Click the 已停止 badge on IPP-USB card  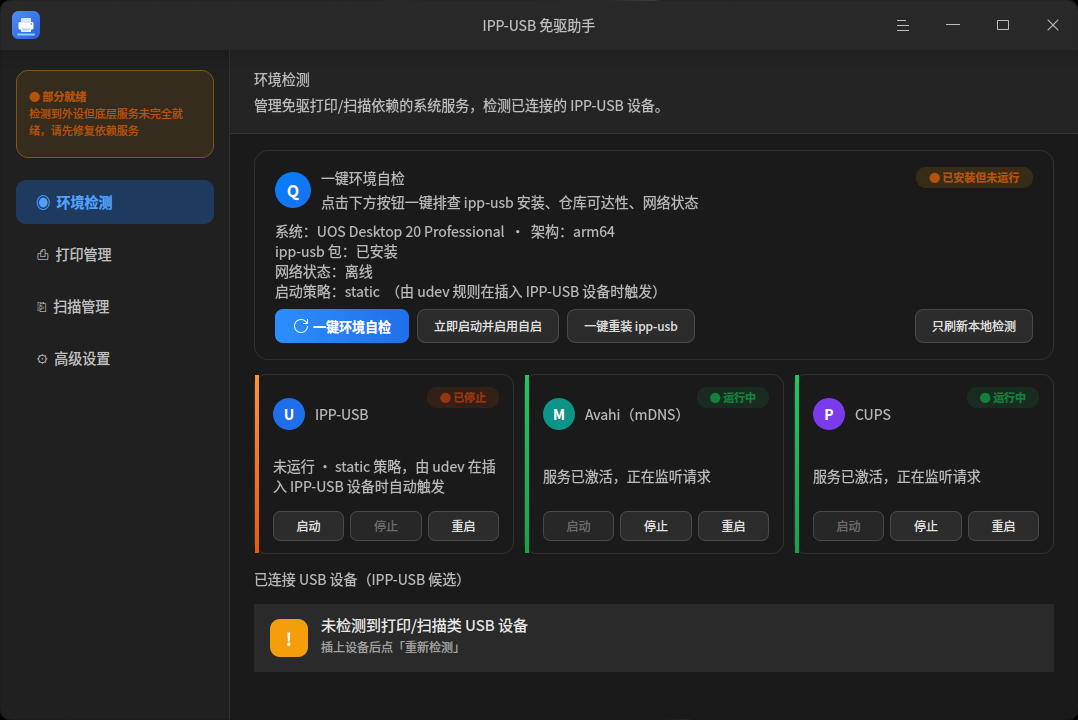(463, 397)
